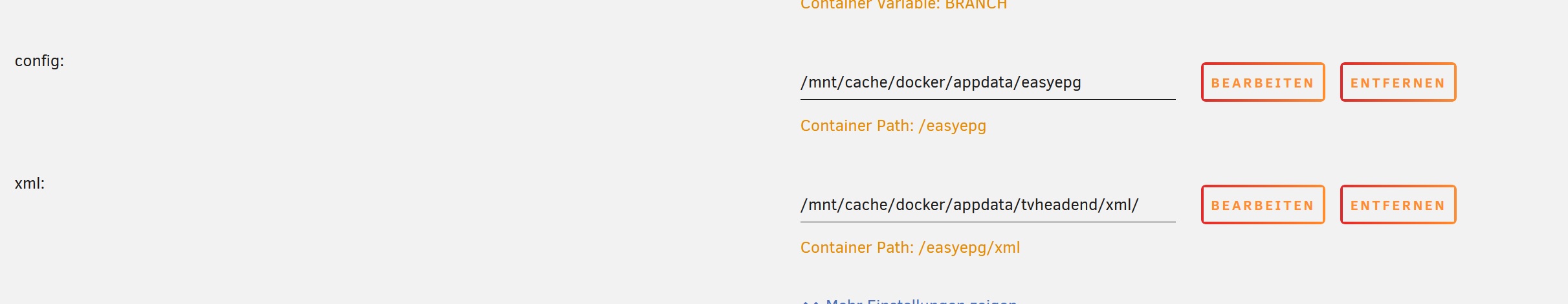Edit the tvheadend xml path mapping
Screen dimensions: 1568x304
tap(1263, 205)
